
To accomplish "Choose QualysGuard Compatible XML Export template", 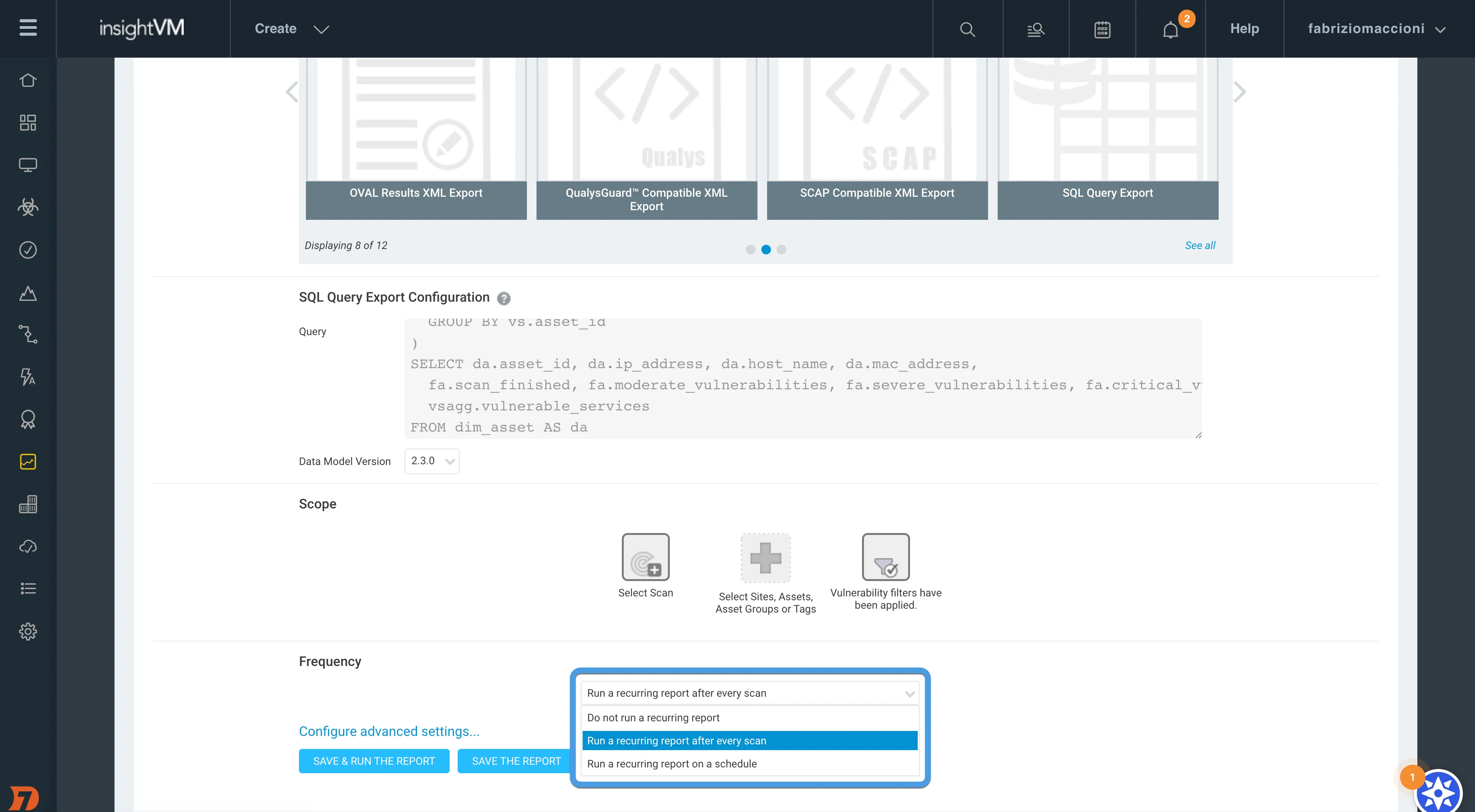I will click(646, 139).
